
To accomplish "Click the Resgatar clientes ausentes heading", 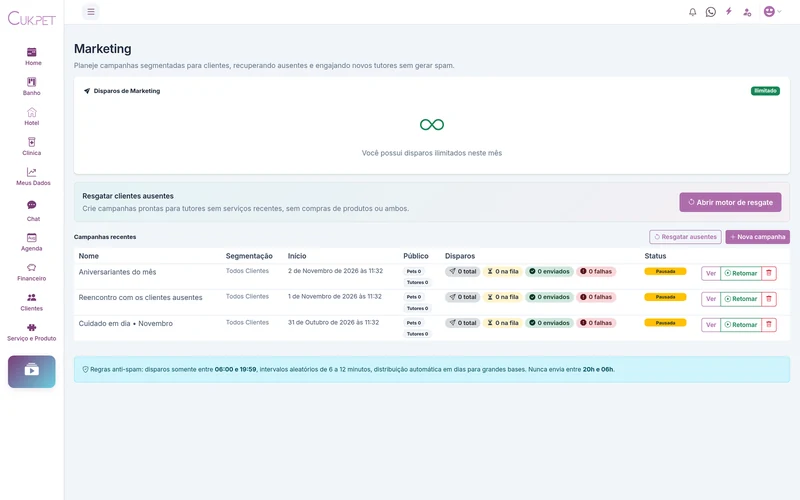I will [128, 196].
